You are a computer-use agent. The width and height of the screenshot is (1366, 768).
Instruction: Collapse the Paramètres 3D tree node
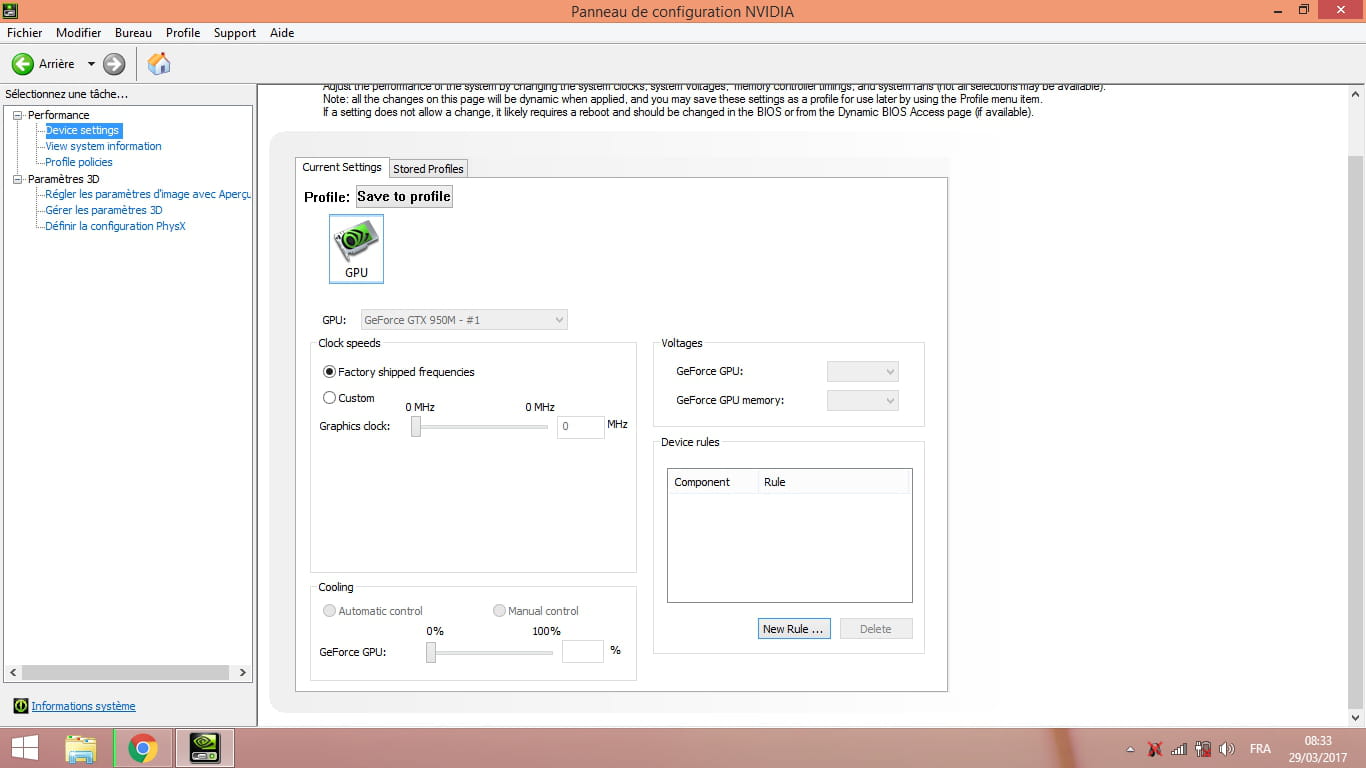tap(17, 179)
